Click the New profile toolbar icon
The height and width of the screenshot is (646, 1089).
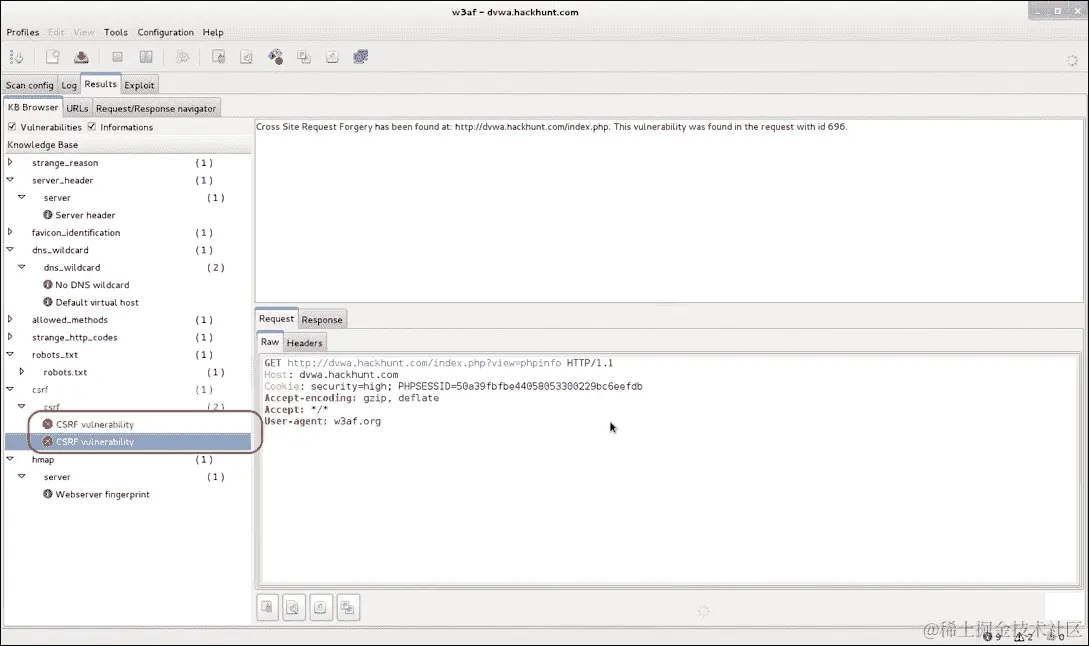(53, 57)
